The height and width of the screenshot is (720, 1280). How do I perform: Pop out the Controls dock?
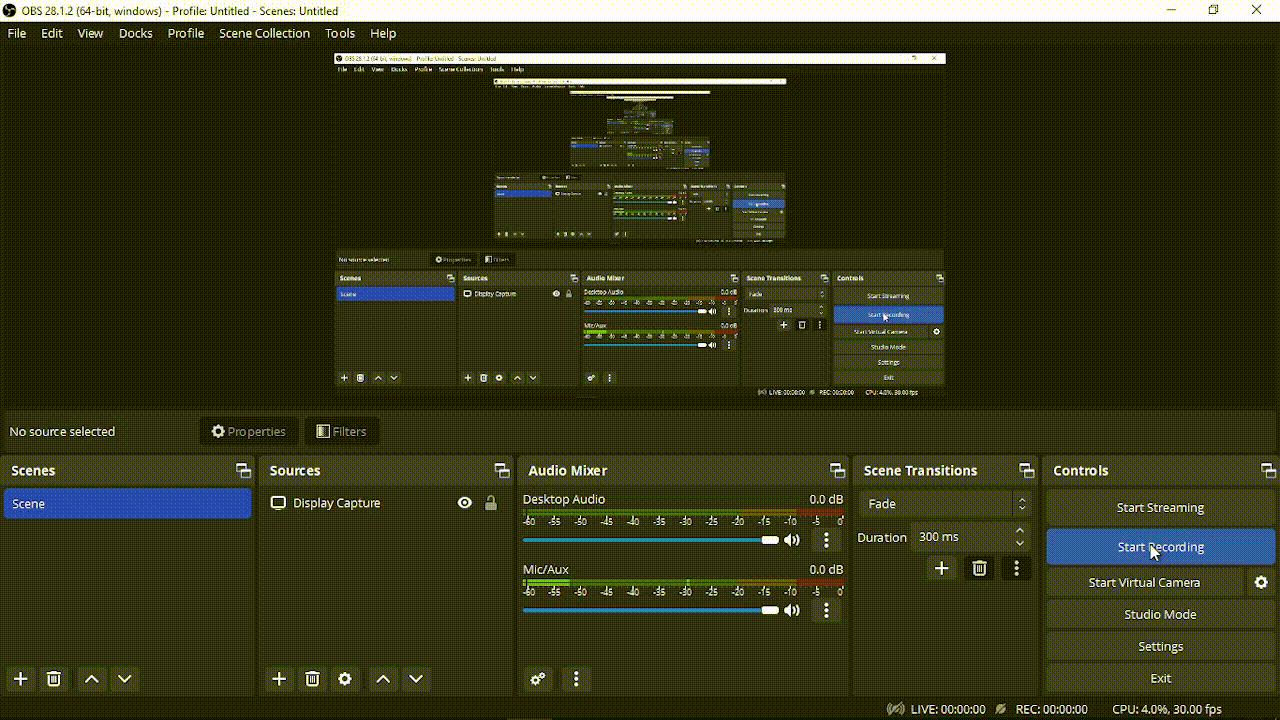(1268, 470)
